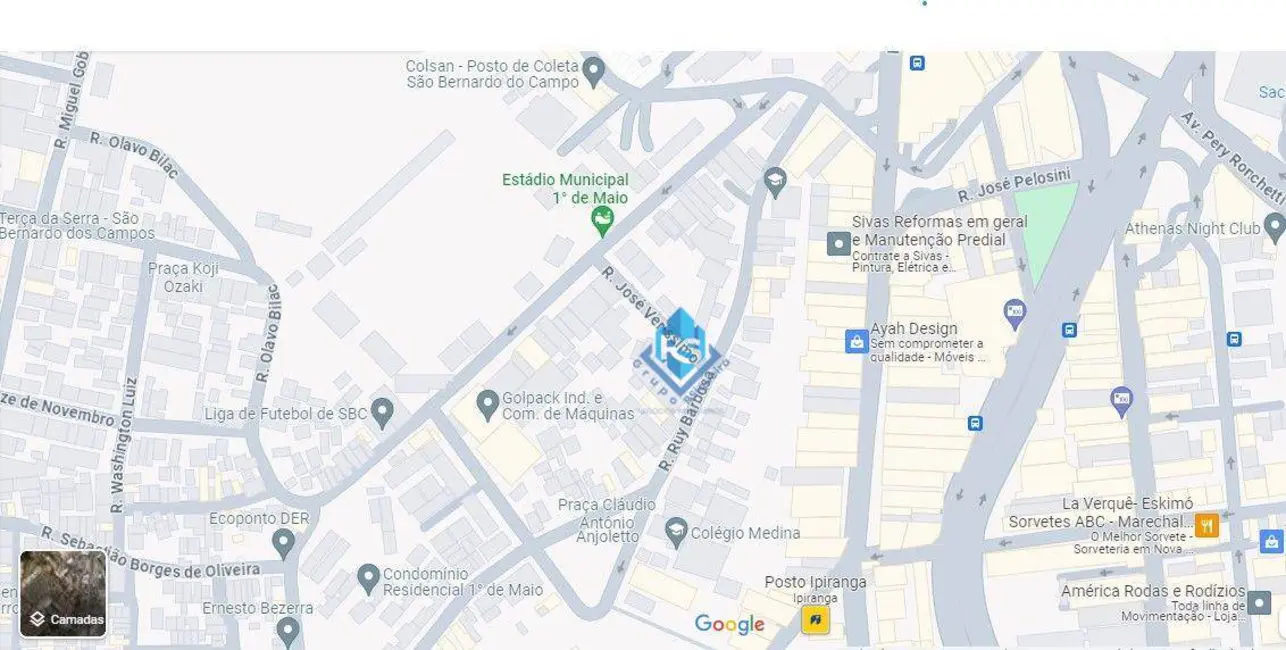Image resolution: width=1286 pixels, height=650 pixels.
Task: Click the Google logo link
Action: pyautogui.click(x=730, y=625)
